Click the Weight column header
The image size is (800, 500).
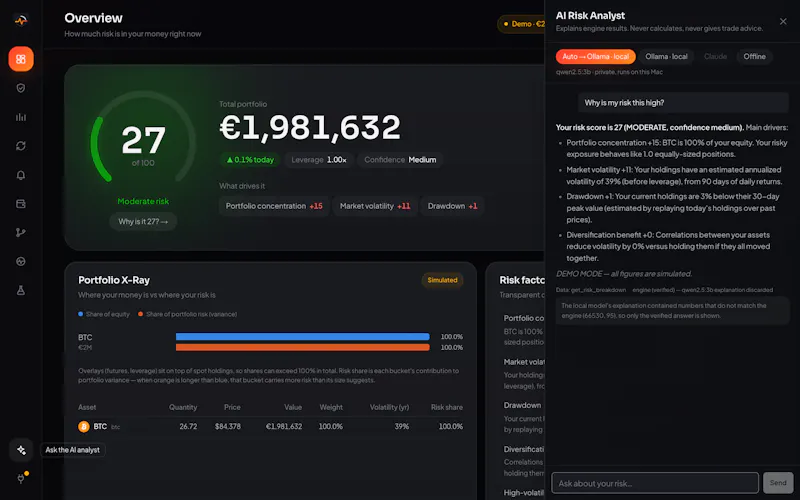click(331, 407)
